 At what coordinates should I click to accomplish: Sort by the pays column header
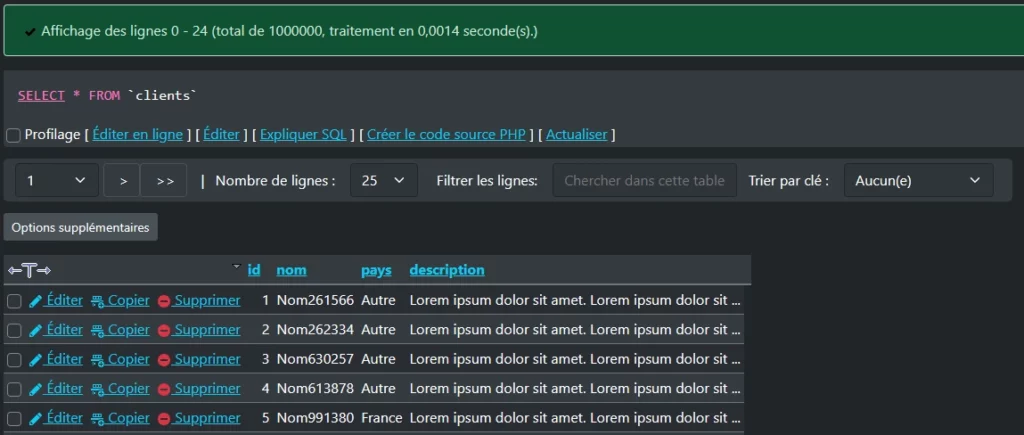376,270
